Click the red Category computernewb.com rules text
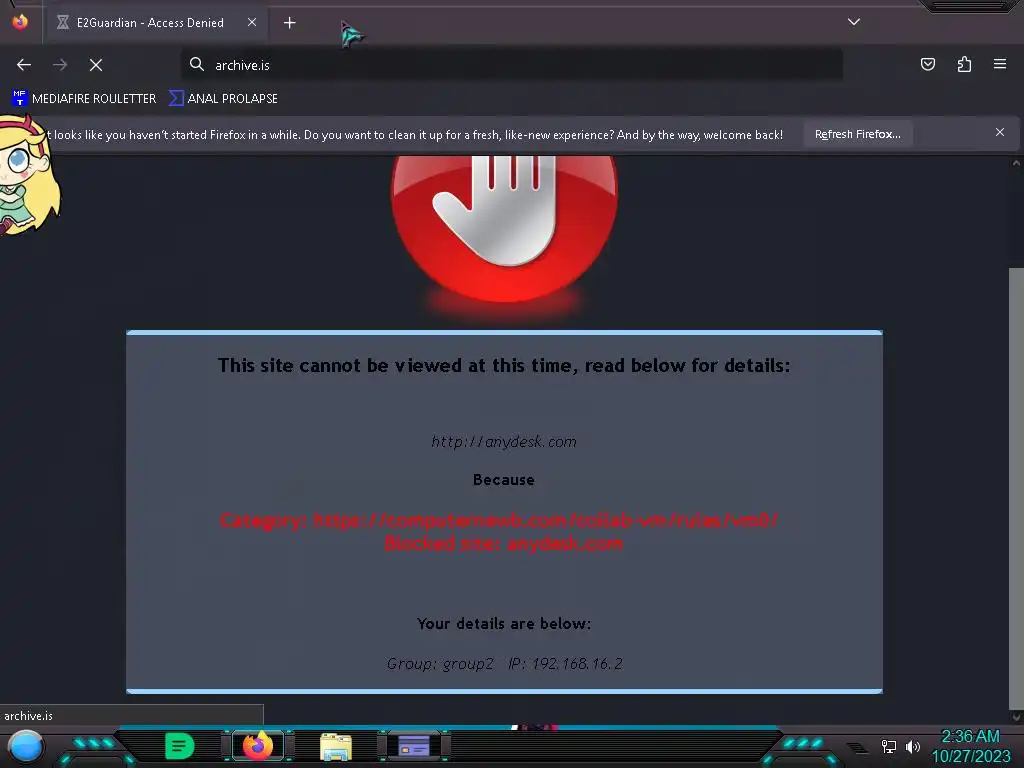Image resolution: width=1024 pixels, height=768 pixels. [499, 520]
